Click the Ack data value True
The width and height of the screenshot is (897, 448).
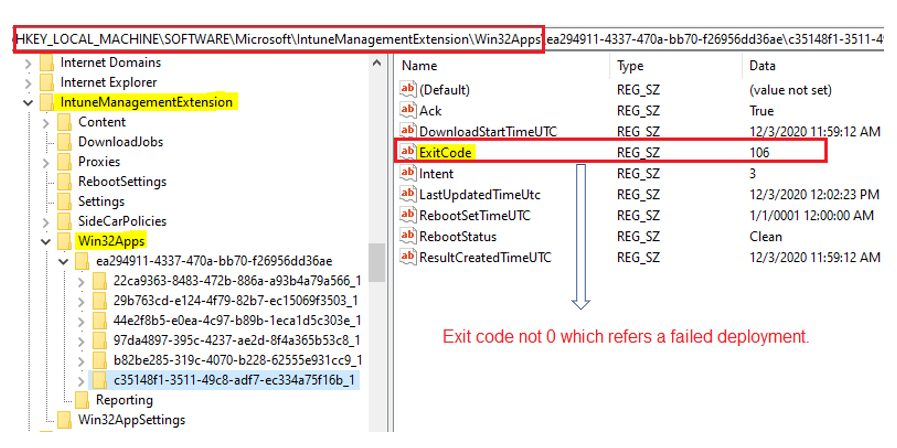[761, 110]
